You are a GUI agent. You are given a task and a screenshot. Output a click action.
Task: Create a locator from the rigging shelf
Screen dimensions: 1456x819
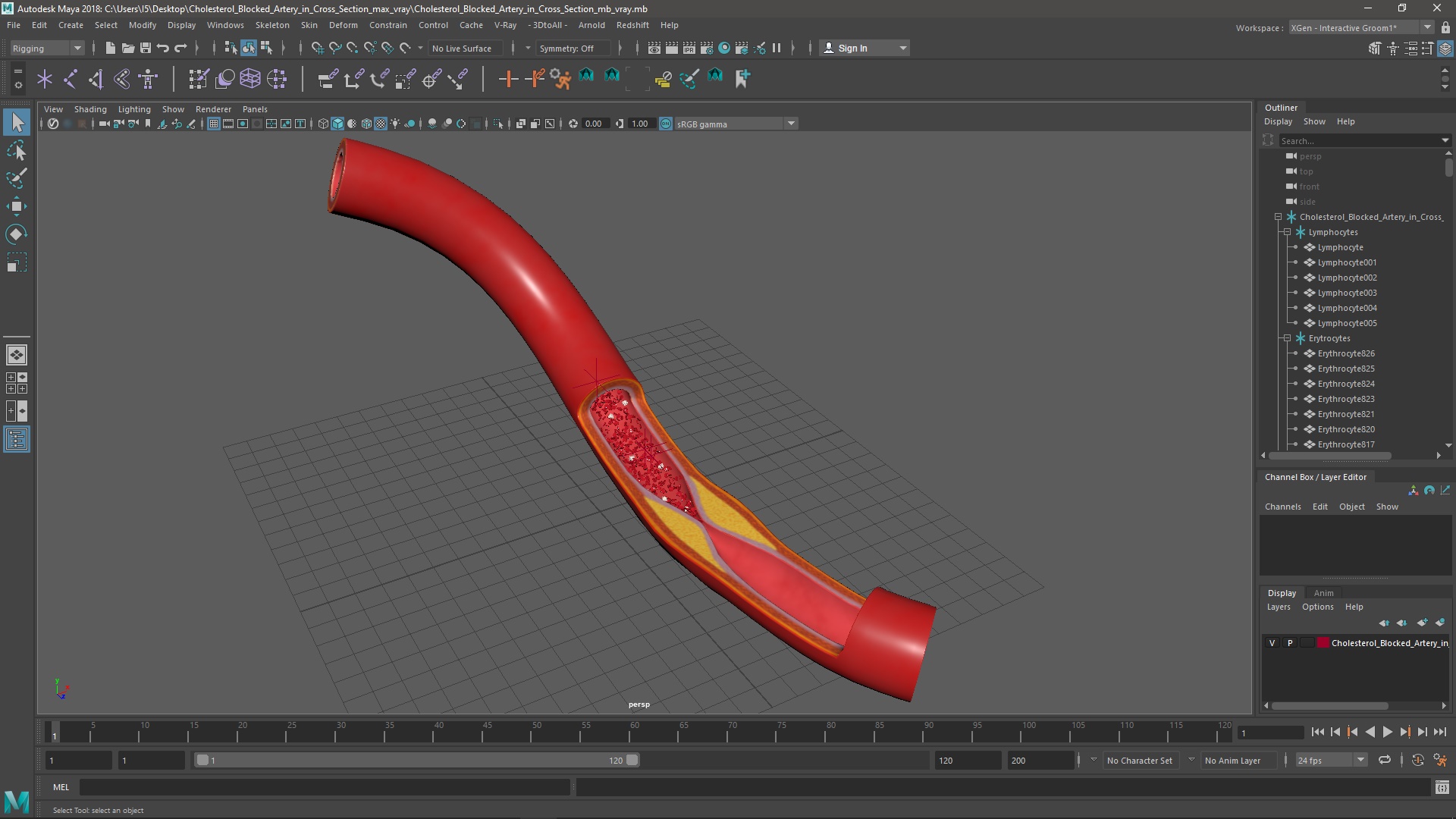pos(45,79)
